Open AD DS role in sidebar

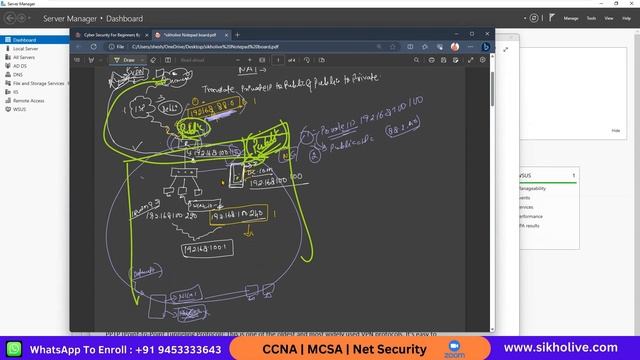point(20,66)
